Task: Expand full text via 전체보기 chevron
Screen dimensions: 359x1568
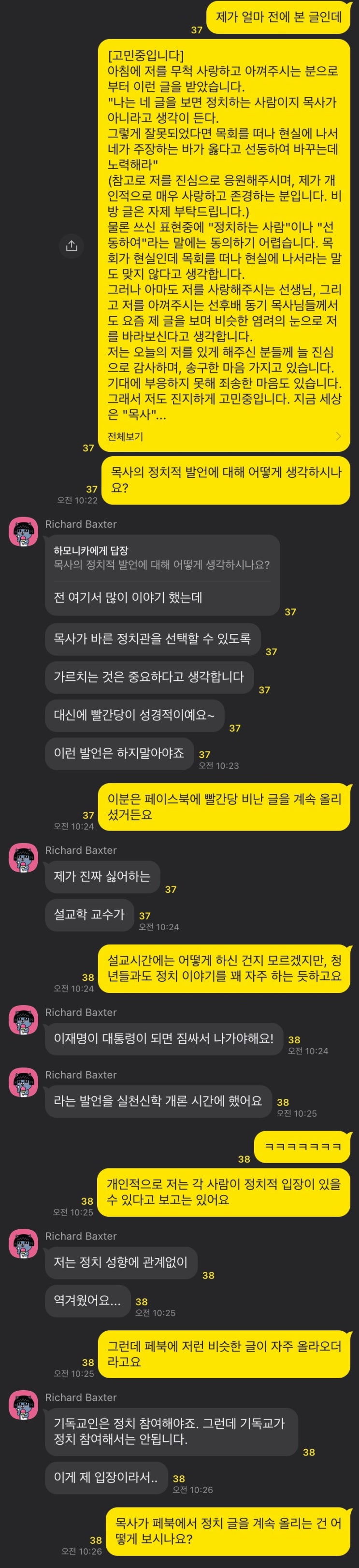Action: pyautogui.click(x=338, y=436)
